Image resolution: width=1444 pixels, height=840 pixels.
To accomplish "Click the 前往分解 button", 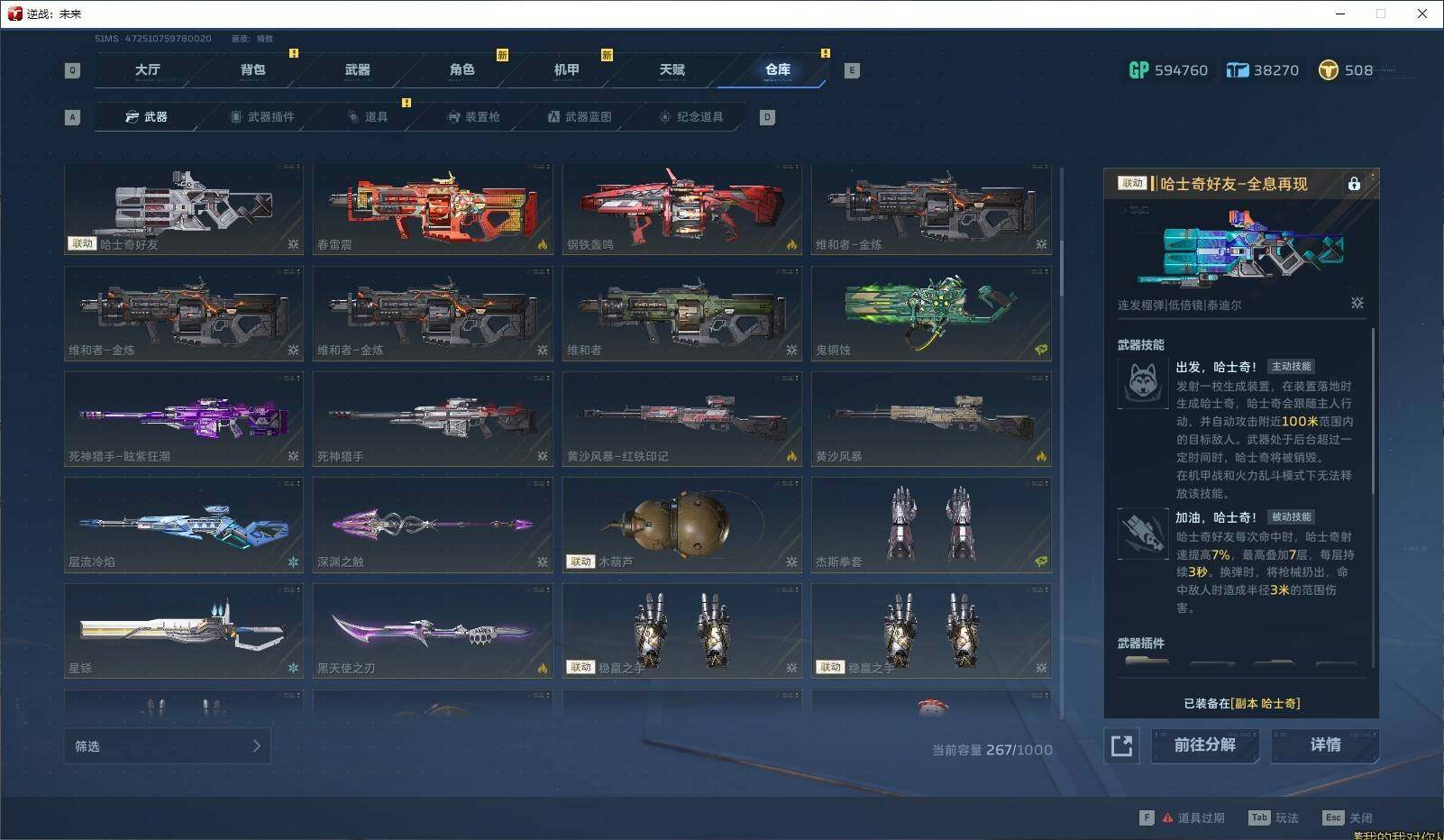I will point(1204,745).
